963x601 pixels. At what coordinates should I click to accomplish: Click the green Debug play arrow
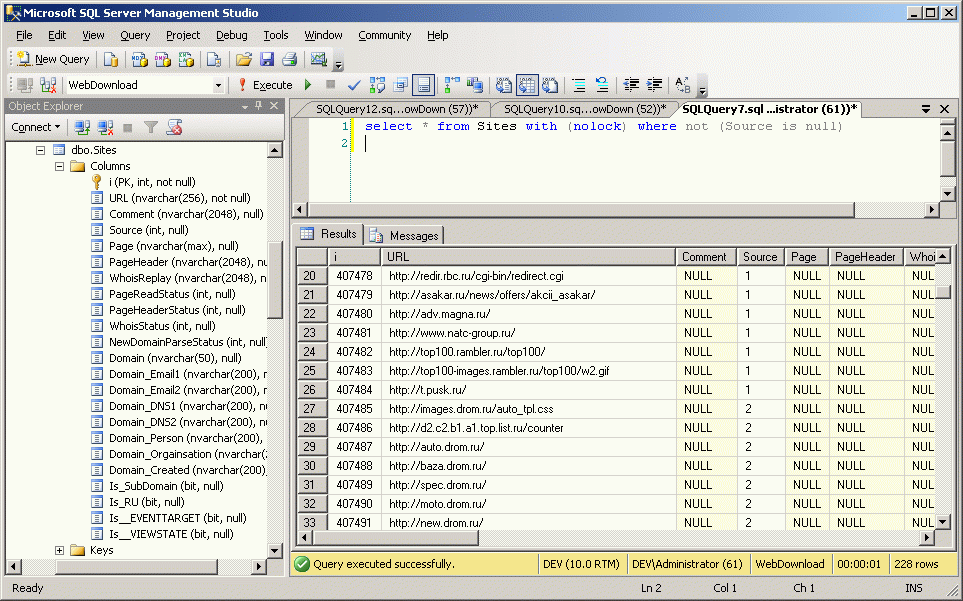tap(308, 85)
